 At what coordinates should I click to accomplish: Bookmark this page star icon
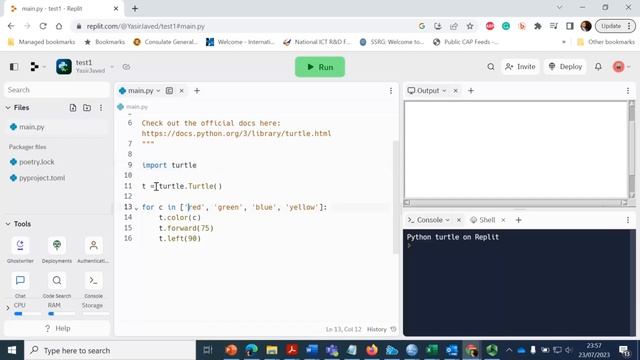(470, 26)
